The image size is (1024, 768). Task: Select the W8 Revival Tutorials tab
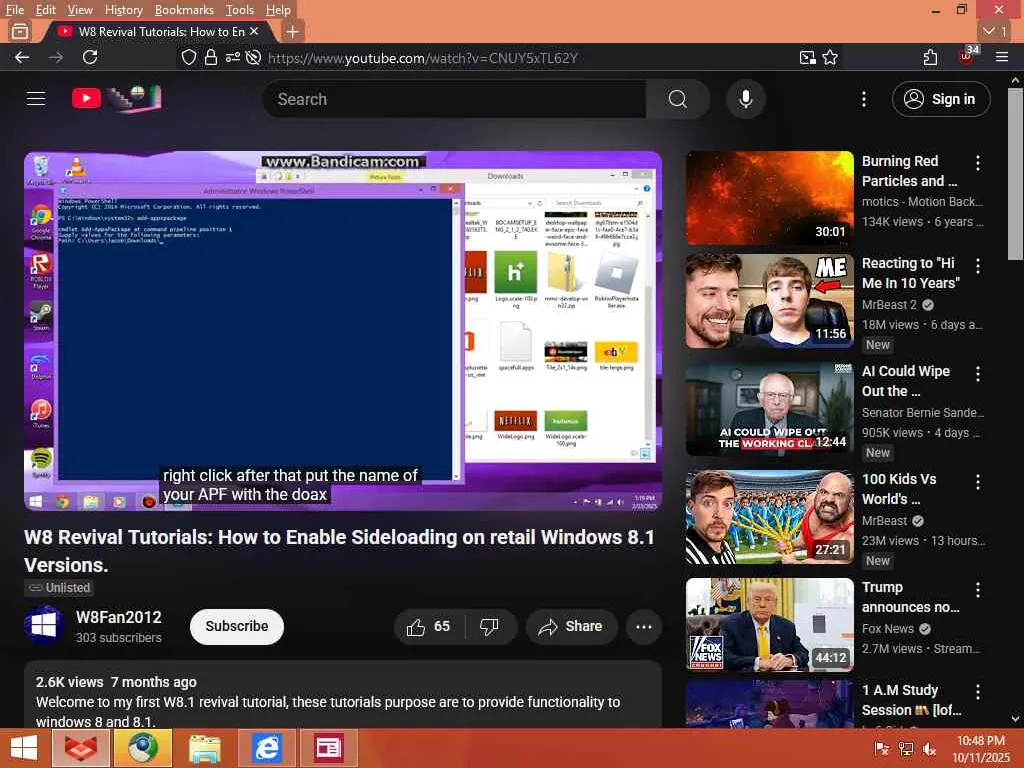(157, 31)
